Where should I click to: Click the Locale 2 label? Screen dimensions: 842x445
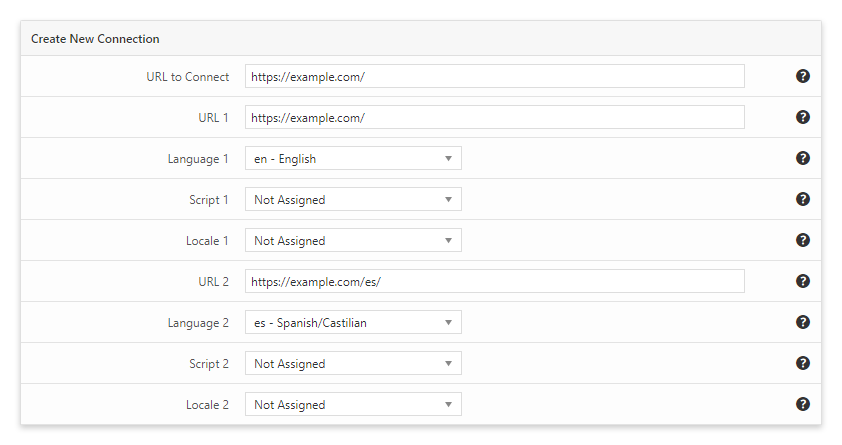click(207, 405)
